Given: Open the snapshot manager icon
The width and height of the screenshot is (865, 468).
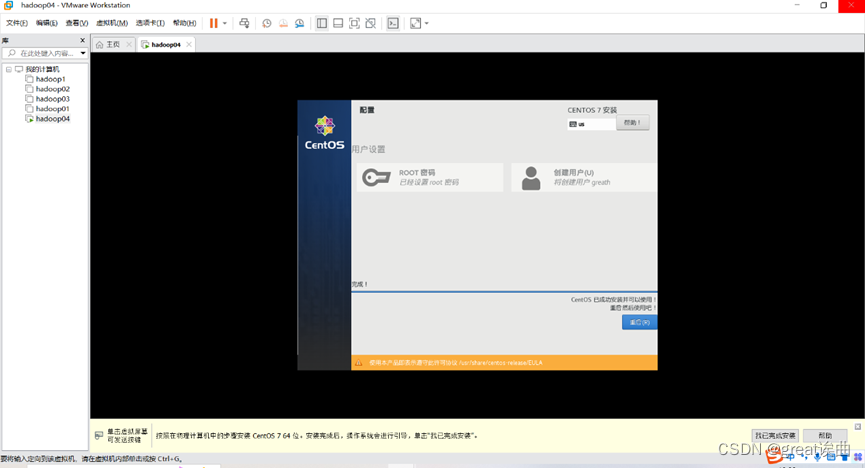Looking at the screenshot, I should [x=300, y=23].
